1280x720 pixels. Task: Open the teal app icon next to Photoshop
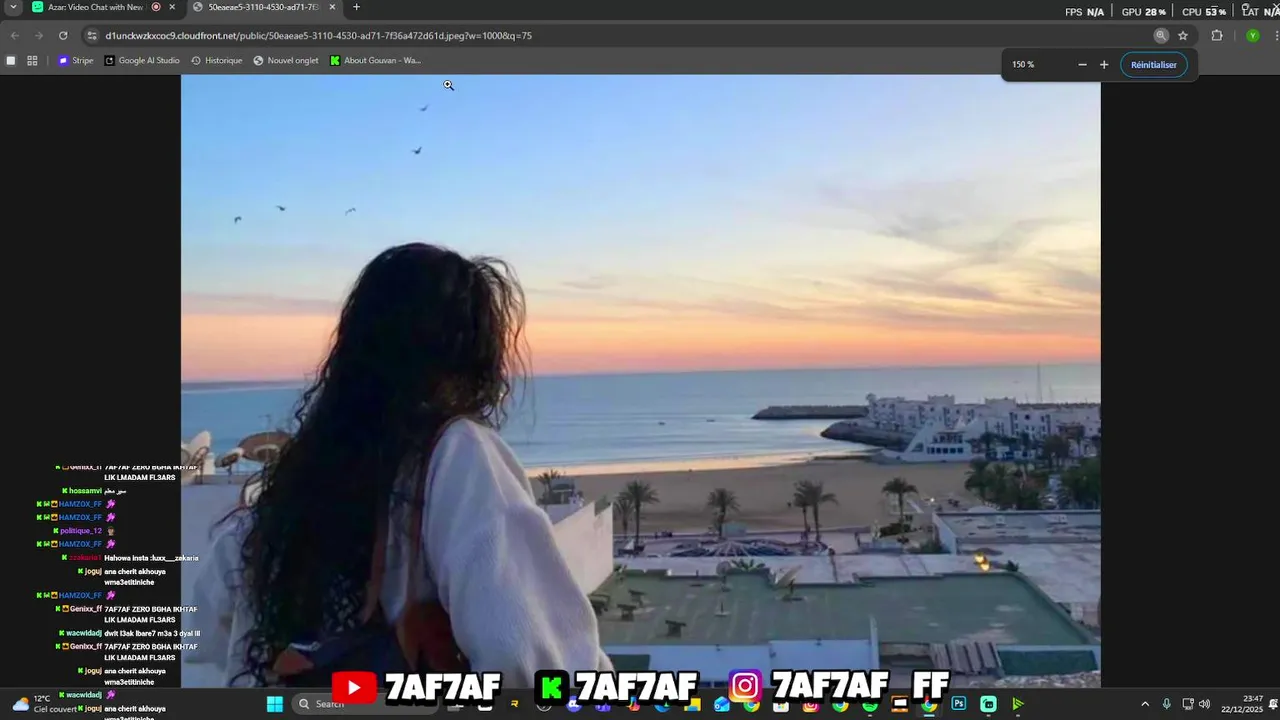click(x=988, y=704)
